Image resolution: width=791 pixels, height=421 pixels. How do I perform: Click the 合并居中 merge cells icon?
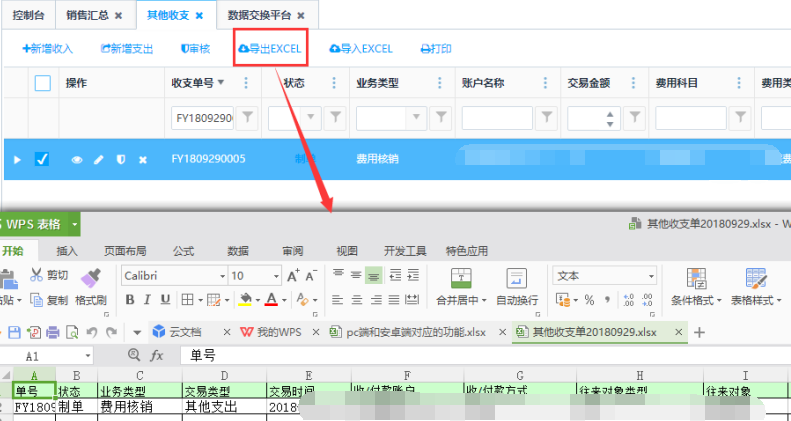(x=461, y=279)
